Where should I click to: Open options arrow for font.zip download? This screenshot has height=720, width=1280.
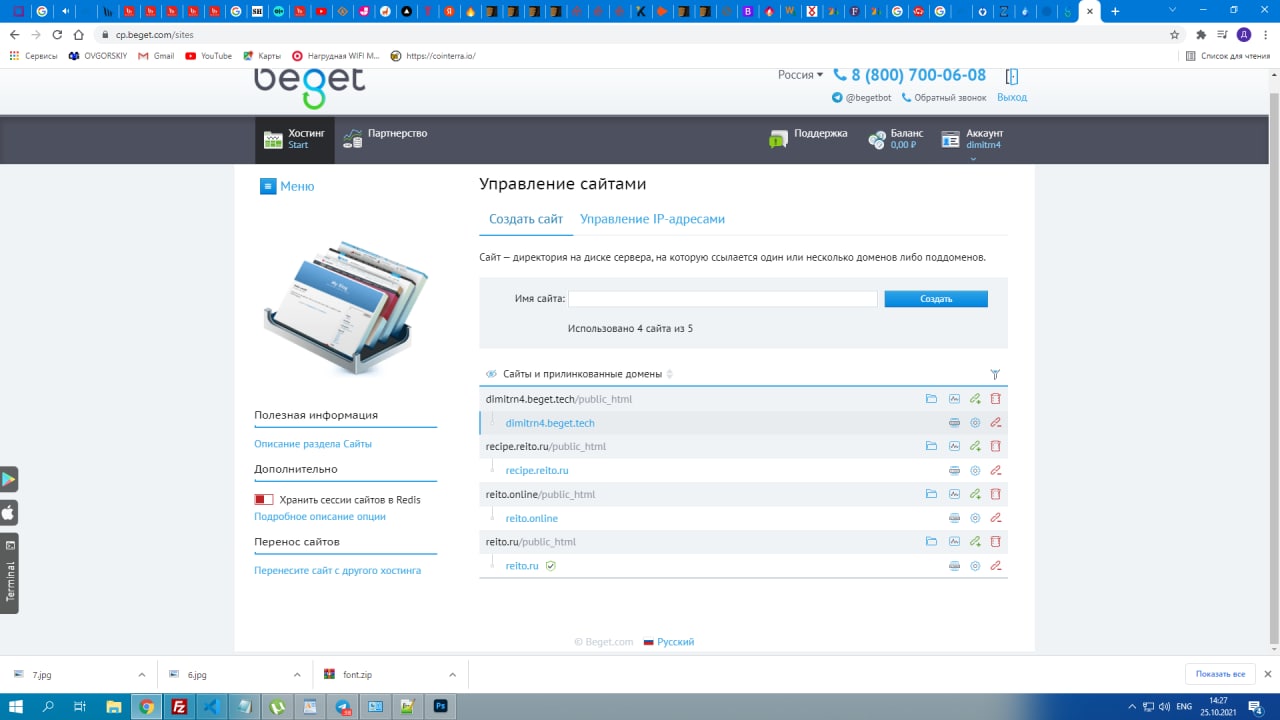pyautogui.click(x=452, y=675)
